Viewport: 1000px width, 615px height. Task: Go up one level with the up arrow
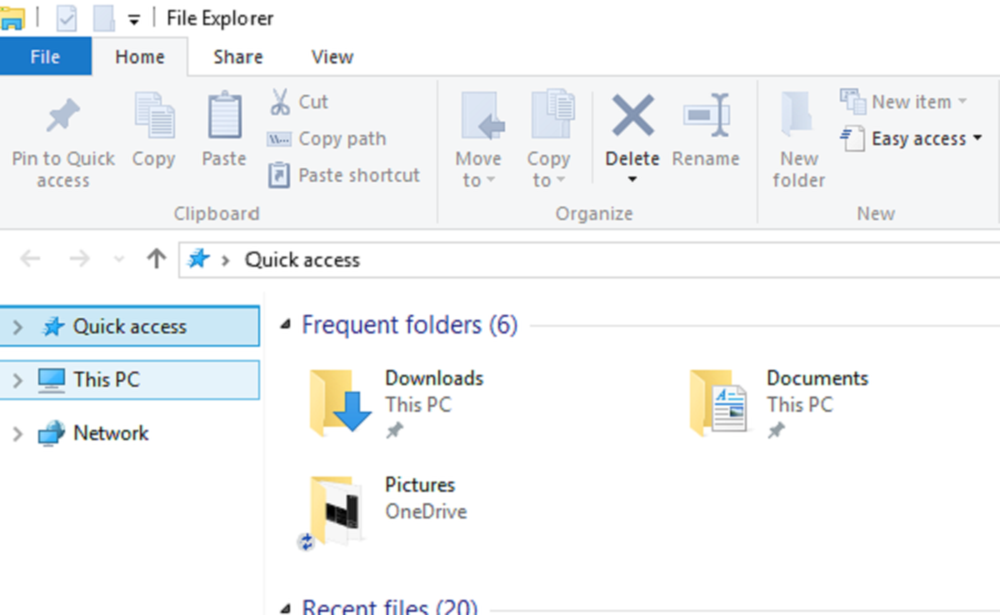[x=156, y=260]
